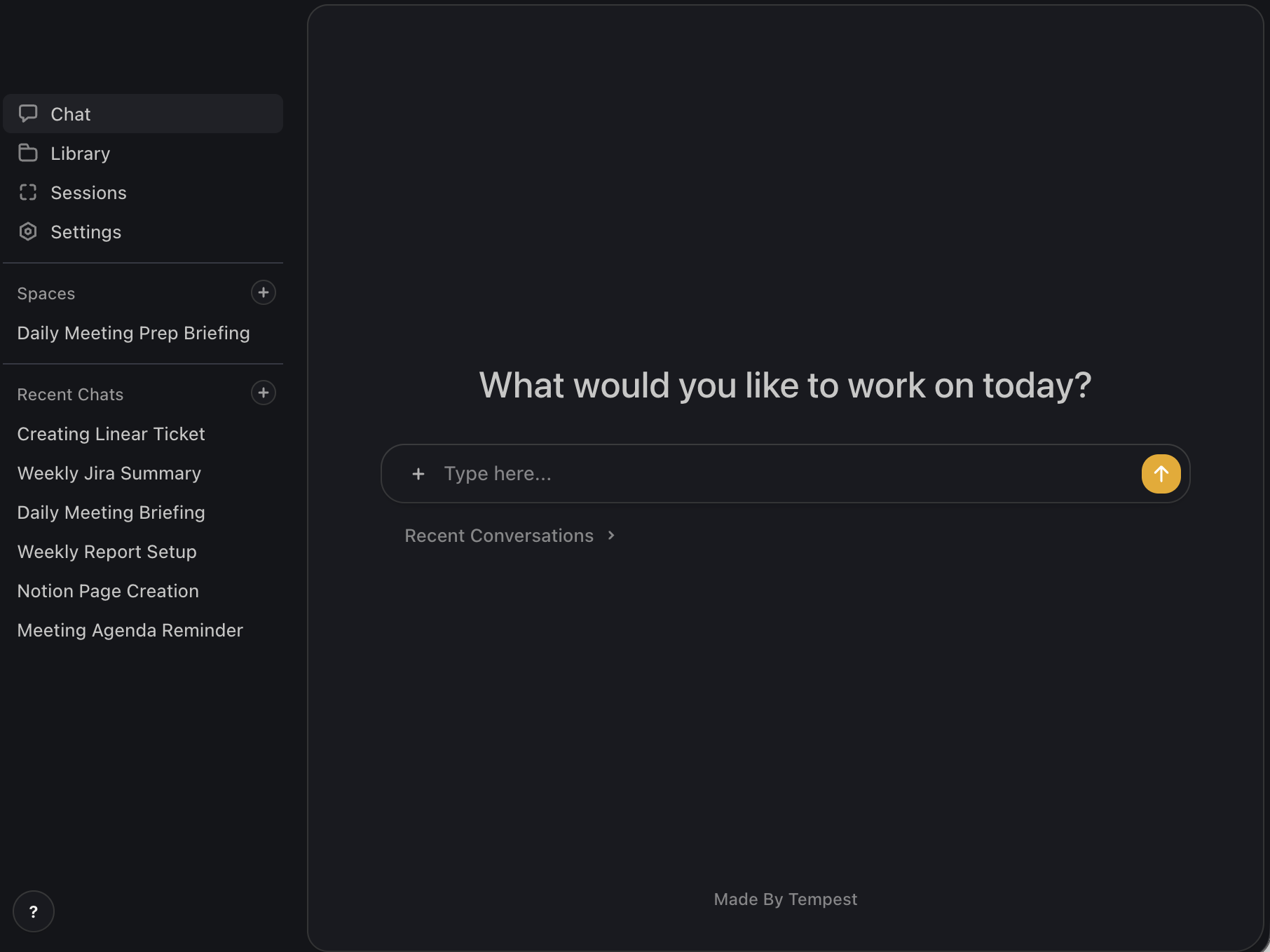Open the Daily Meeting Prep Briefing space
The height and width of the screenshot is (952, 1270).
click(x=133, y=333)
